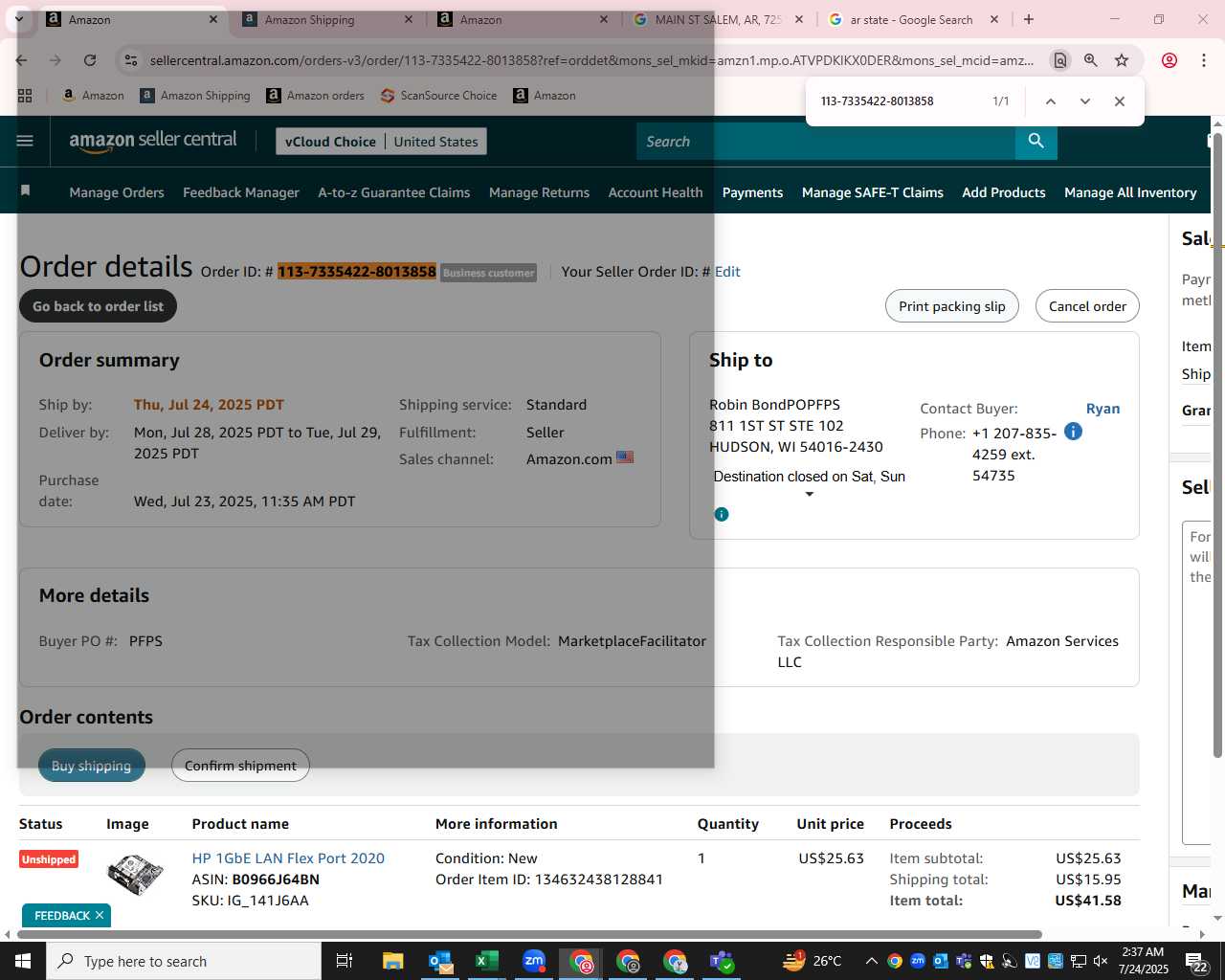Open the browser zoom magnifier icon
The image size is (1225, 980).
(x=1090, y=60)
